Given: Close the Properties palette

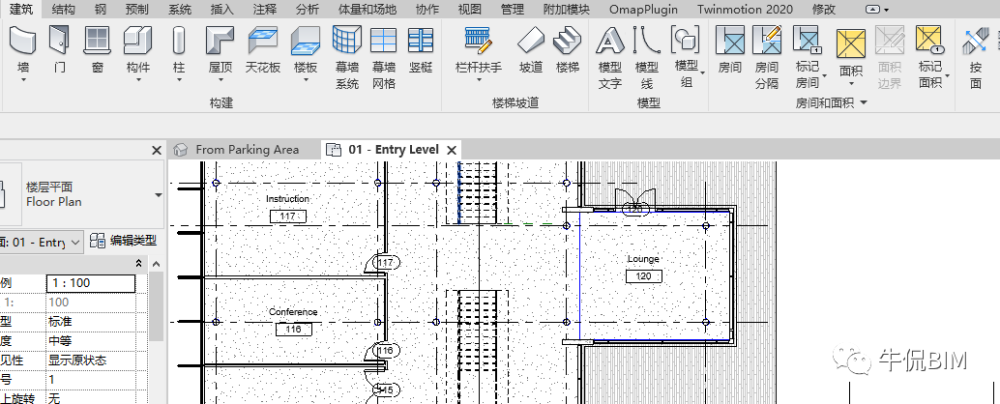Looking at the screenshot, I should (157, 151).
